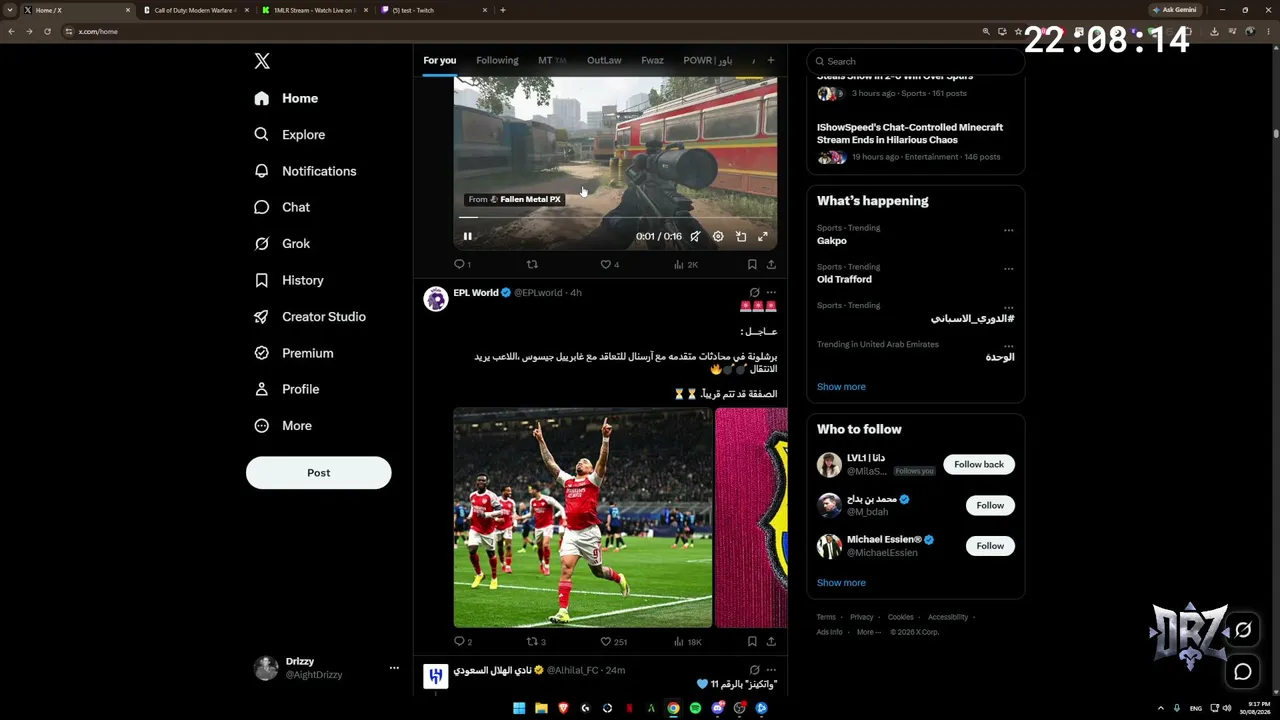Open History in the sidebar
This screenshot has width=1280, height=720.
click(x=288, y=281)
